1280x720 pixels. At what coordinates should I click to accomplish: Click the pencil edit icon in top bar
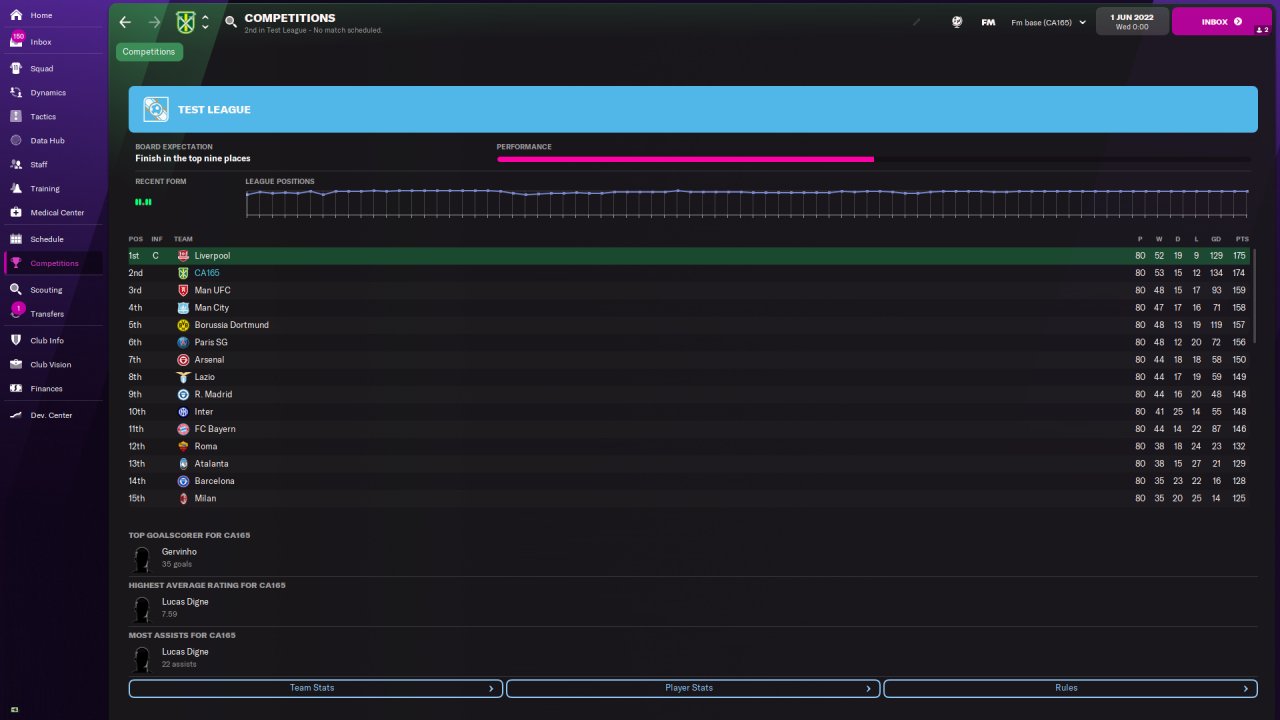[x=916, y=22]
